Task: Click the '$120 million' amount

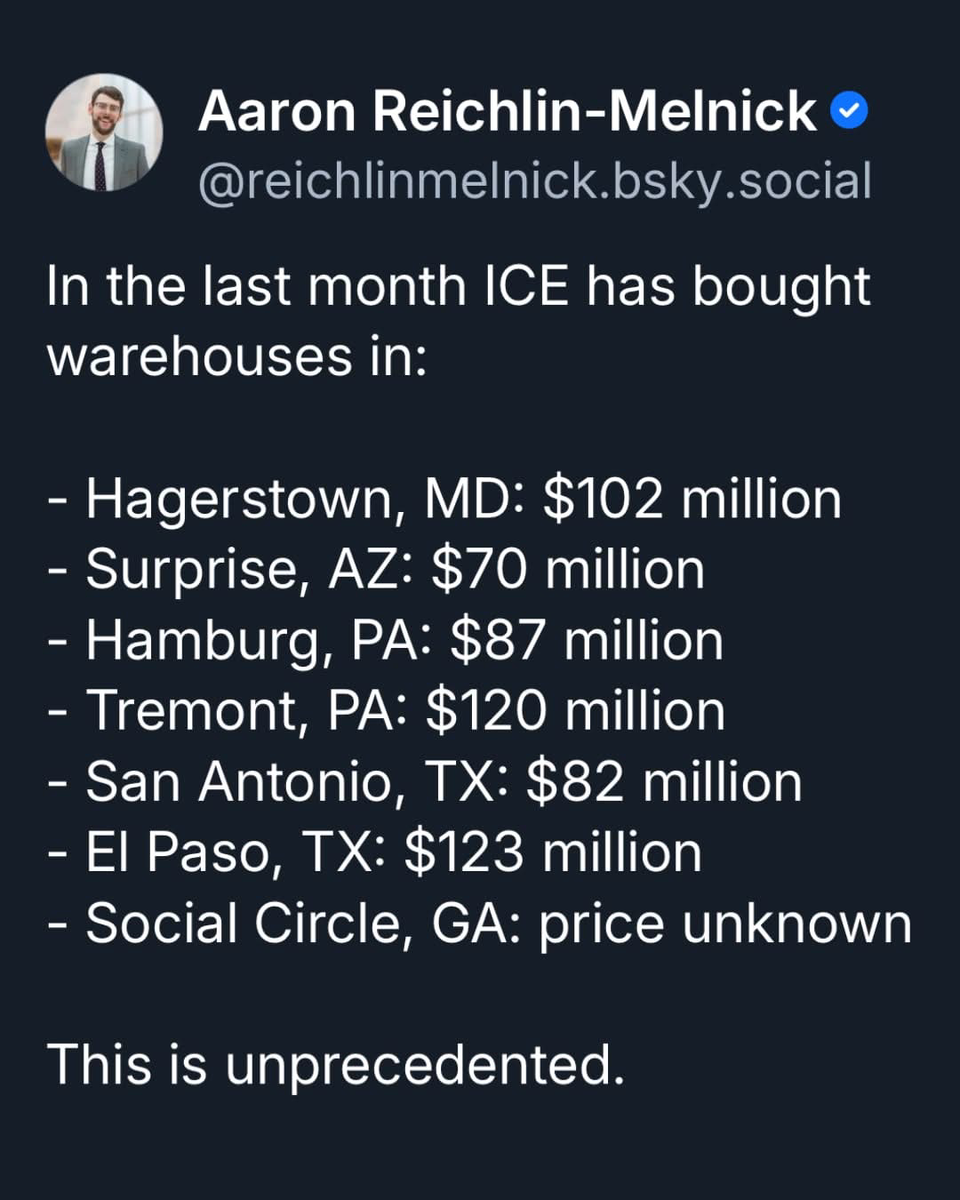Action: [575, 710]
